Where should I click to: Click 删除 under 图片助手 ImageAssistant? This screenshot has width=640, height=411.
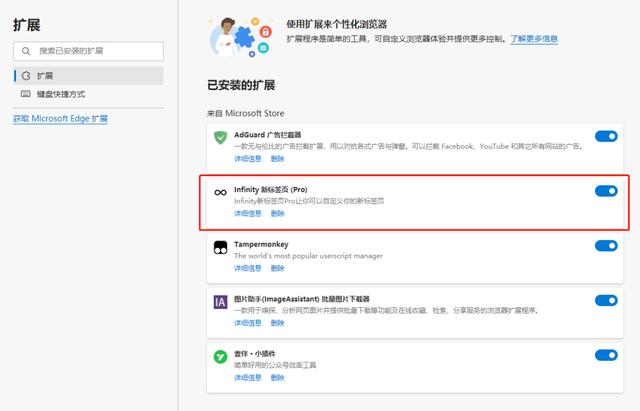tap(278, 322)
